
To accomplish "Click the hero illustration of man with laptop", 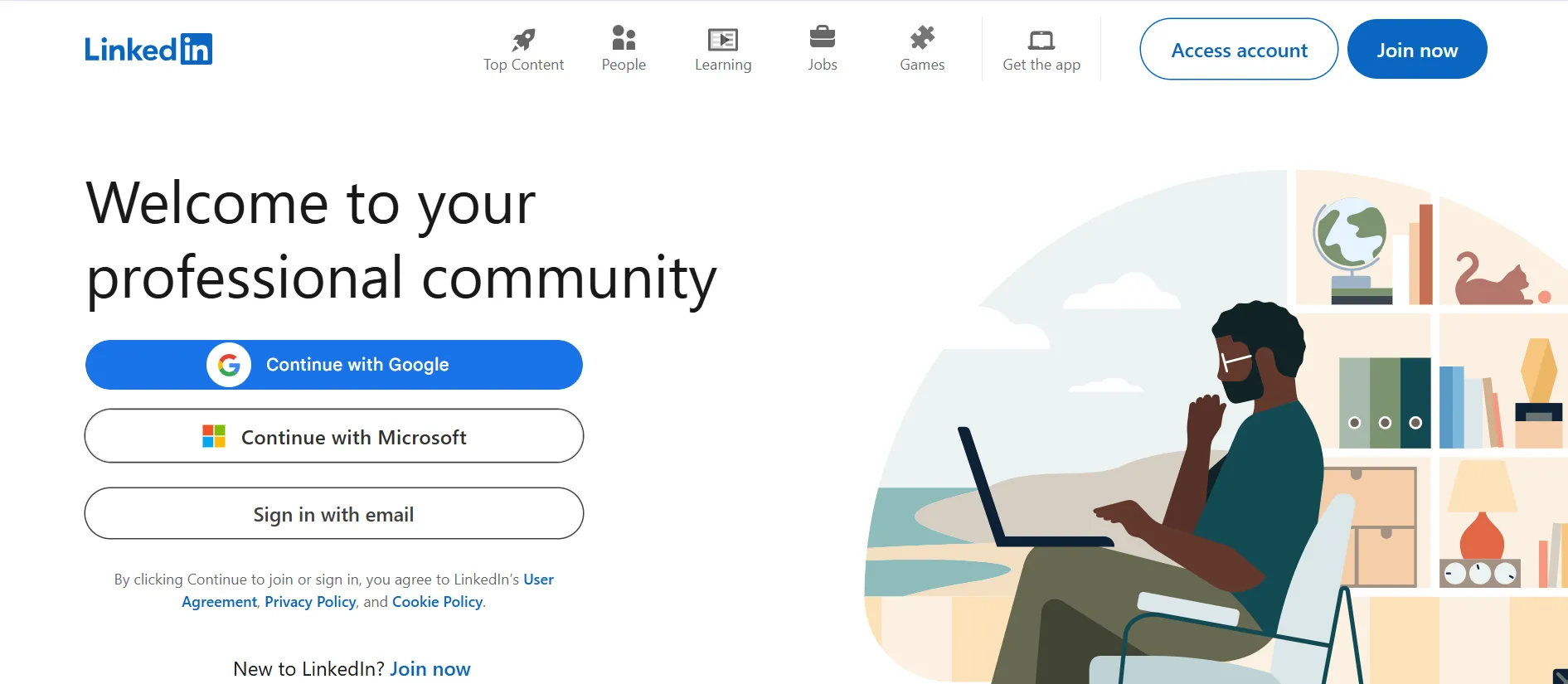I will [x=1215, y=427].
